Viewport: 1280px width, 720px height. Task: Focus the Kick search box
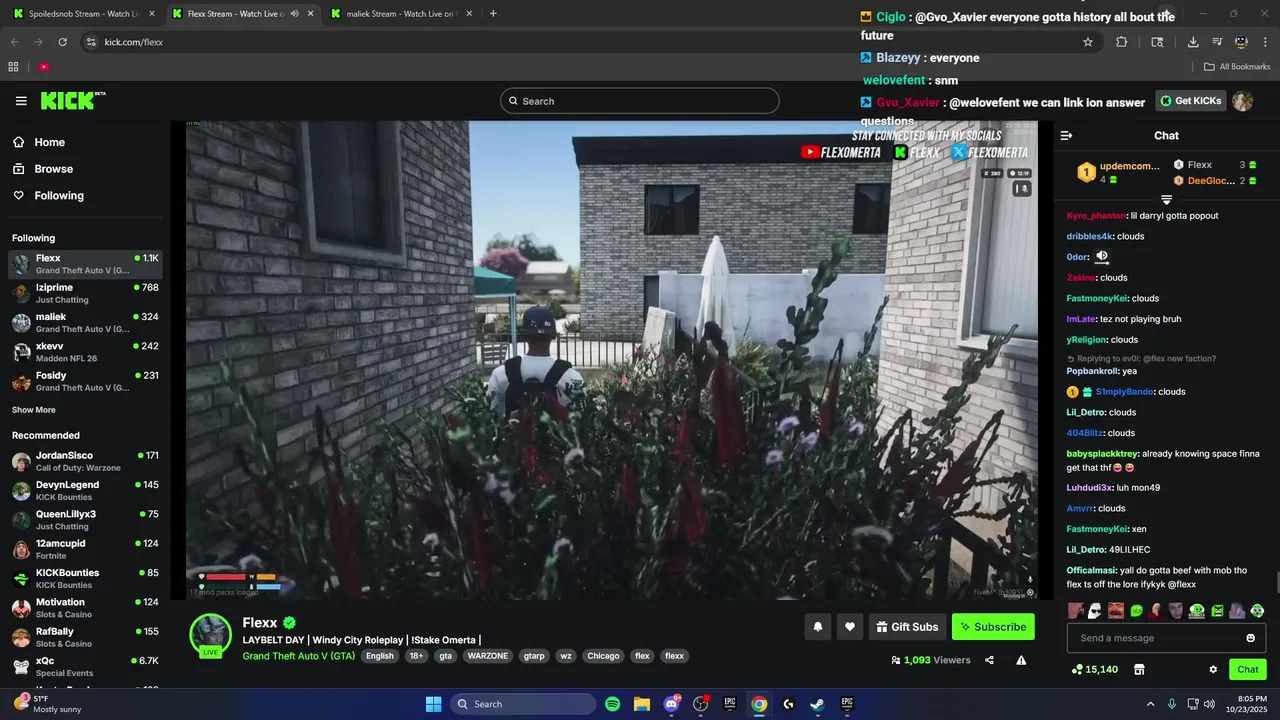(640, 101)
